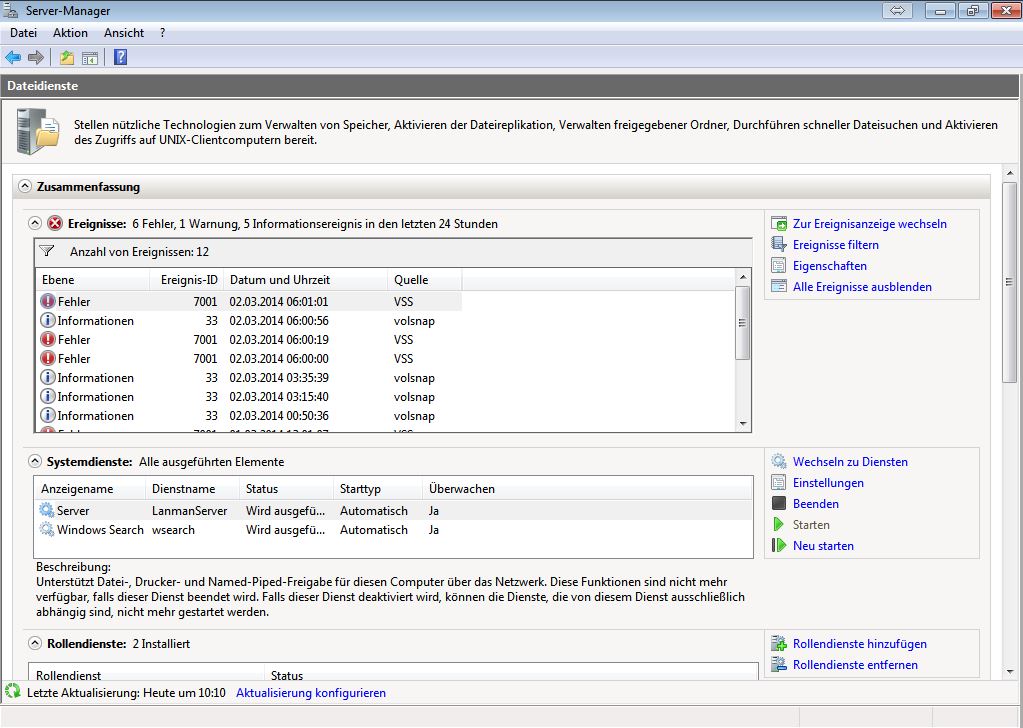Viewport: 1023px width, 728px height.
Task: Click the back arrow toolbar icon
Action: (x=13, y=58)
